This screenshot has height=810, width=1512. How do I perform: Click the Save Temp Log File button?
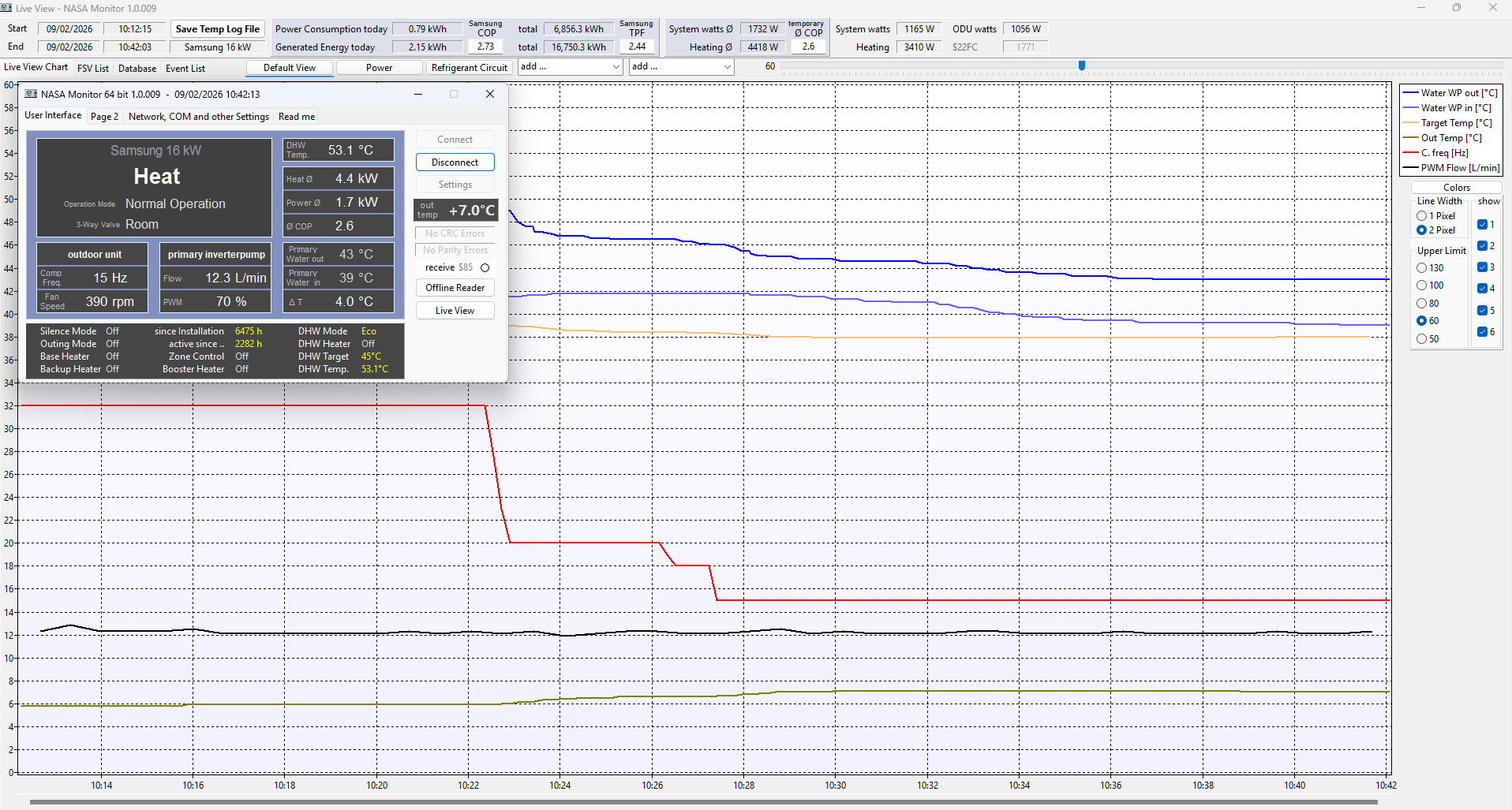point(217,29)
